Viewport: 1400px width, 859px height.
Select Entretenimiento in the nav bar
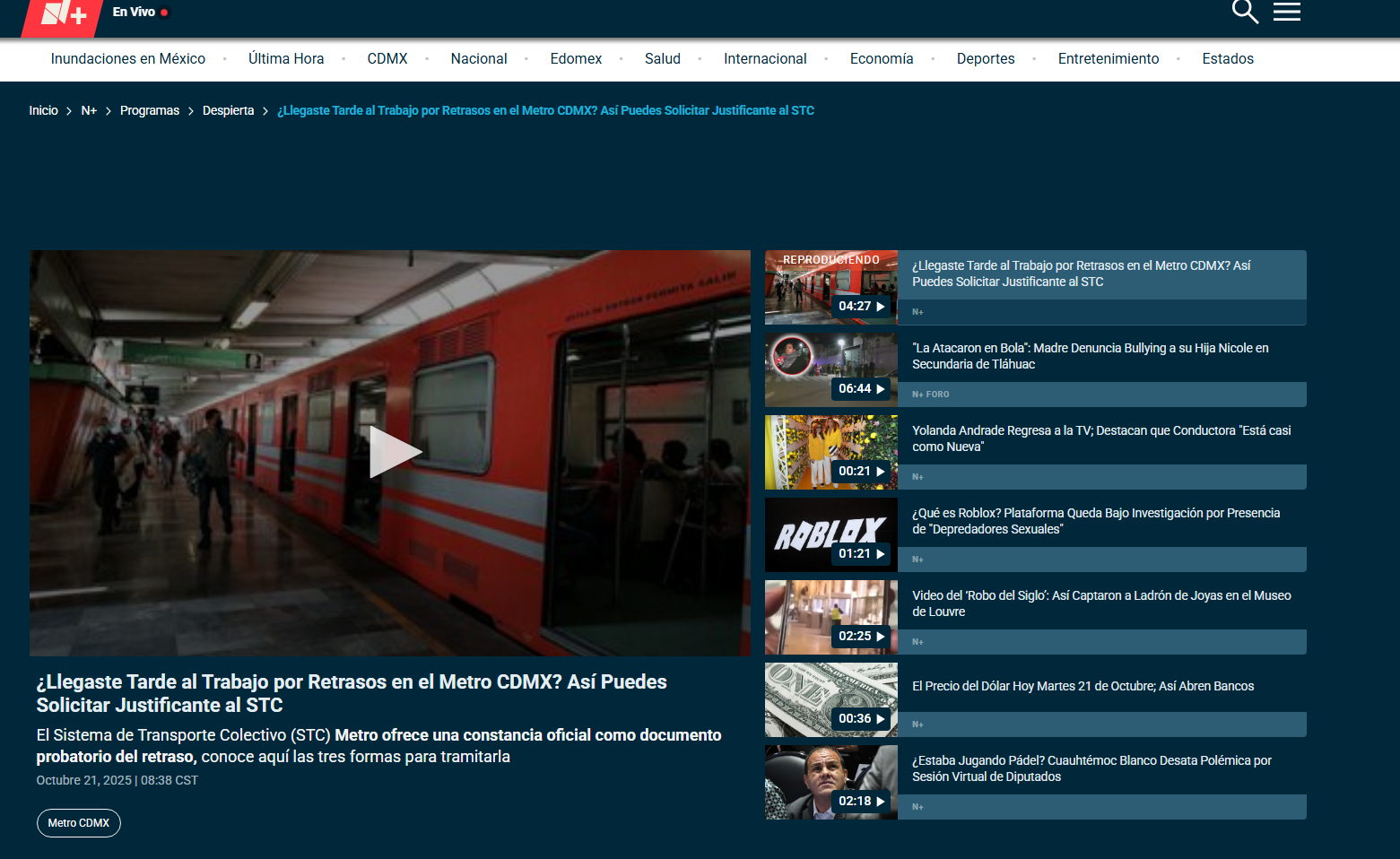(1109, 58)
